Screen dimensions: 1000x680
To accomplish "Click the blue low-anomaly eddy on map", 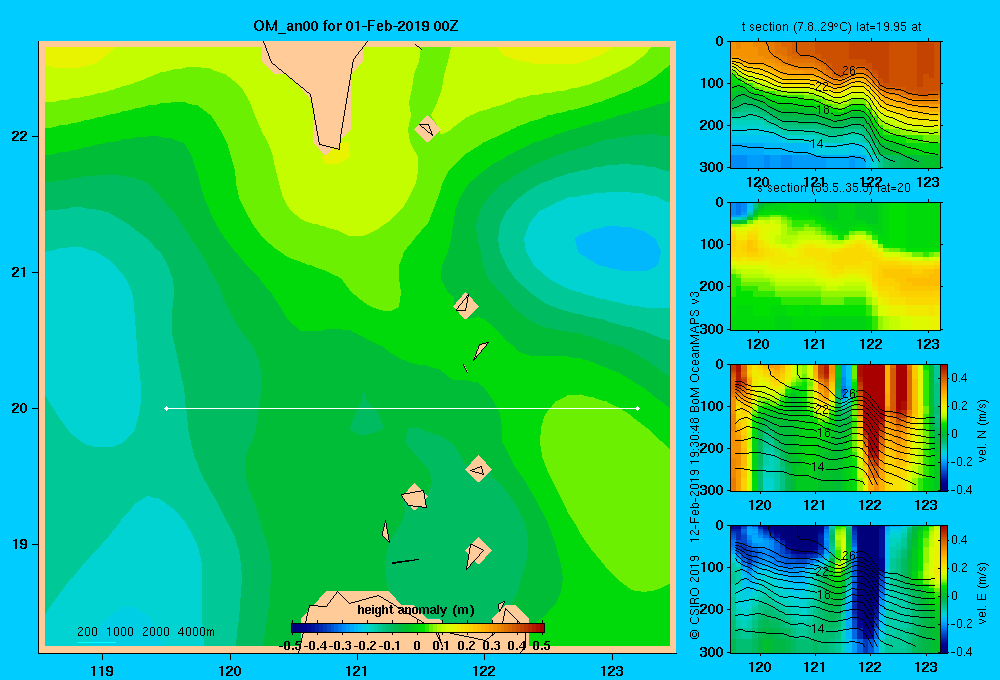I will (x=617, y=249).
